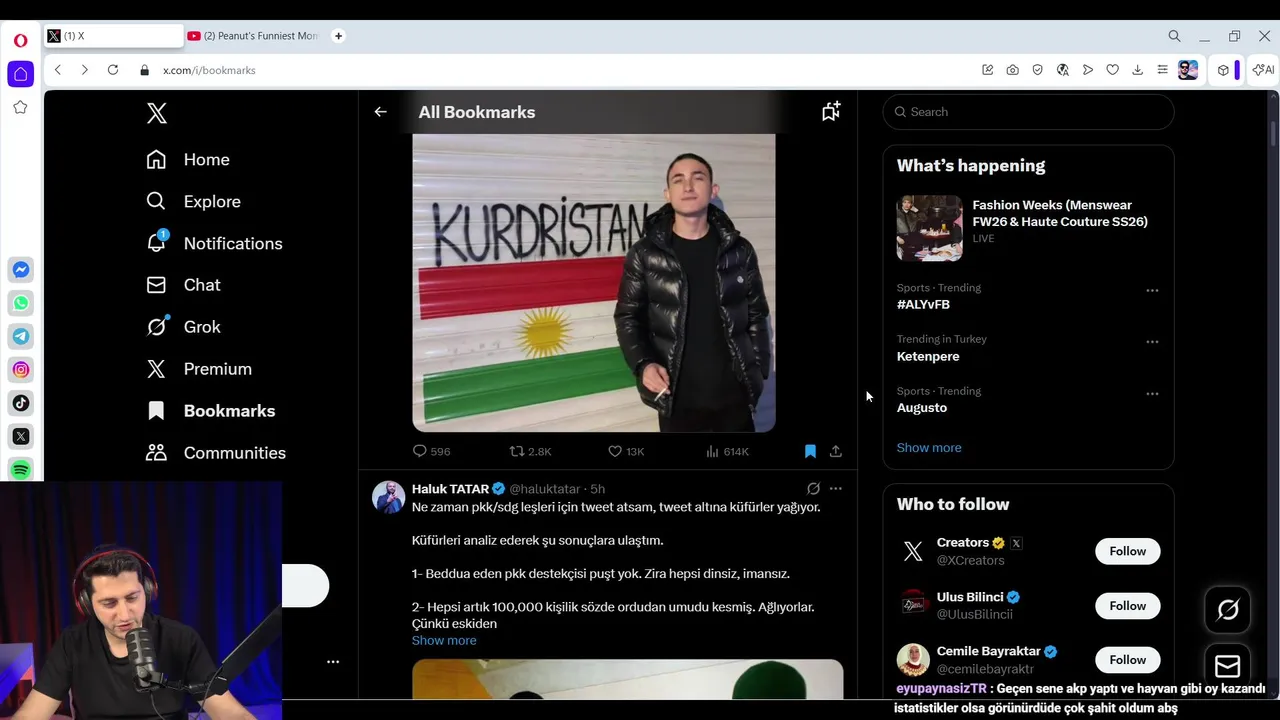Open account menu dots in X sidebar

click(x=333, y=662)
